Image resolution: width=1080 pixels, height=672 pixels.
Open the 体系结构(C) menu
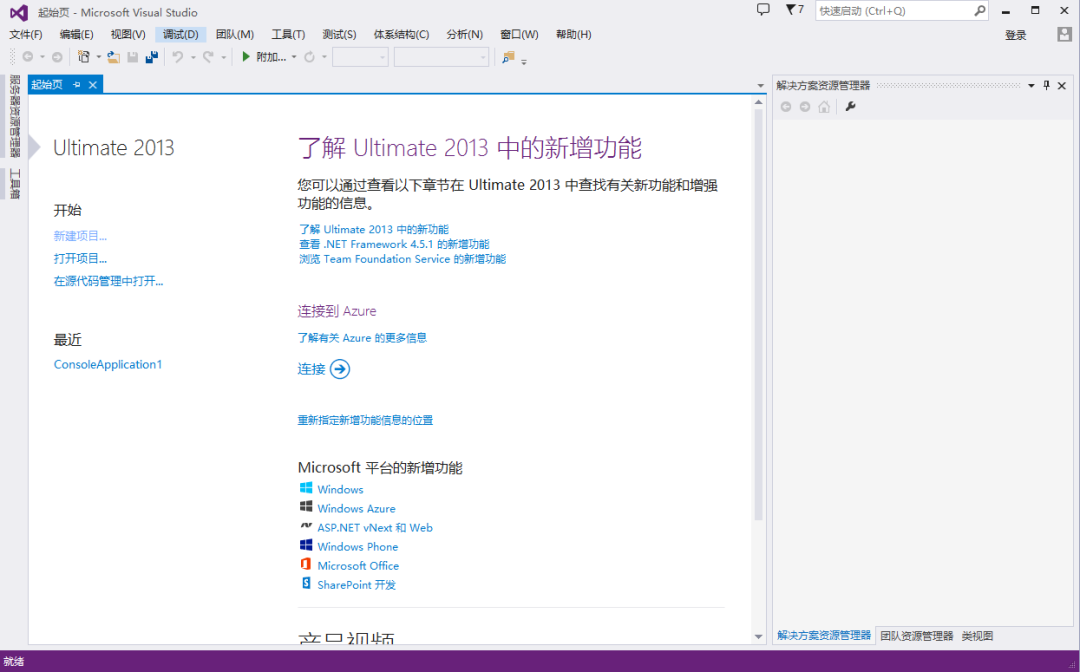tap(402, 34)
